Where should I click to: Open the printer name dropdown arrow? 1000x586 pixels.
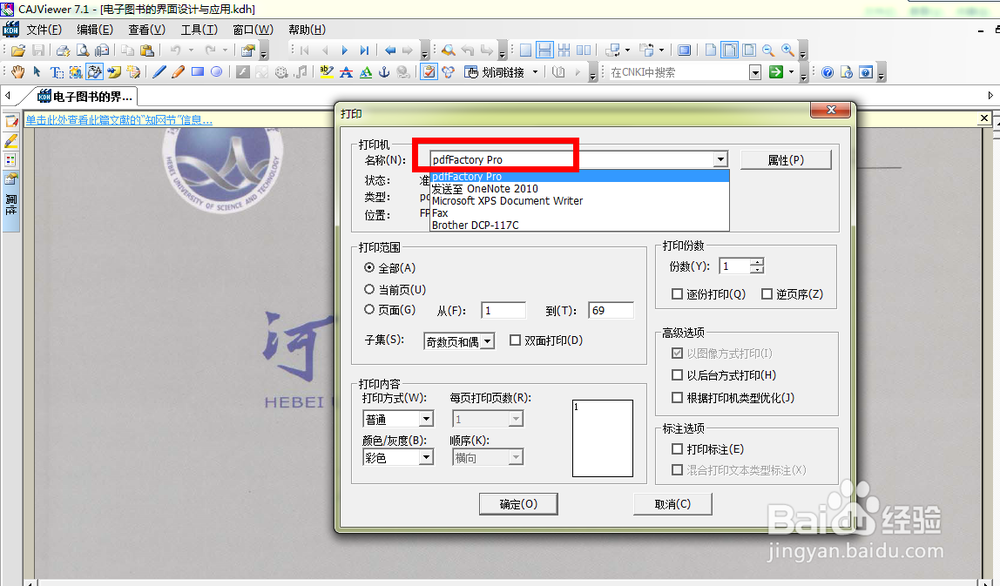coord(720,159)
